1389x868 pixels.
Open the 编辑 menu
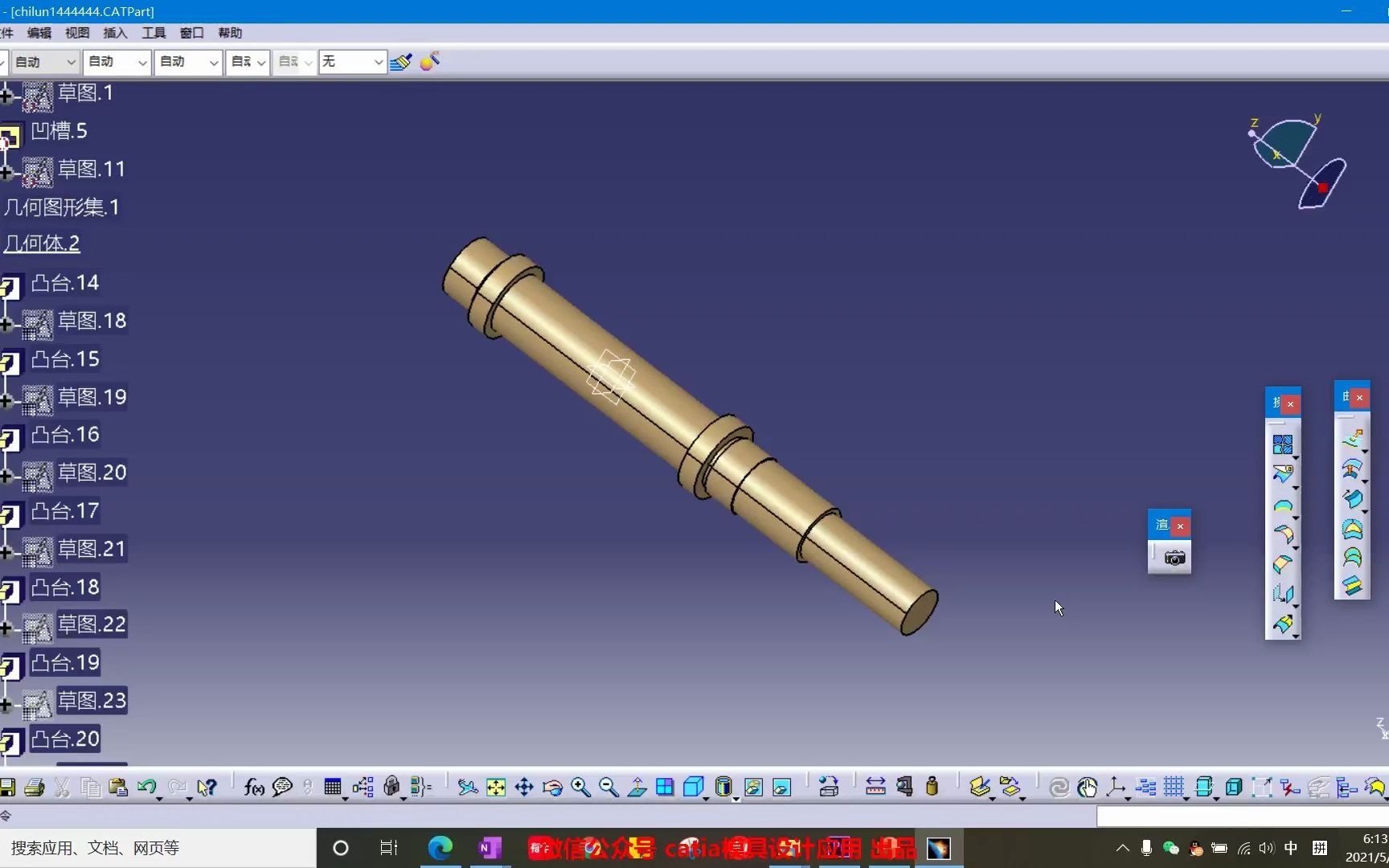click(39, 33)
